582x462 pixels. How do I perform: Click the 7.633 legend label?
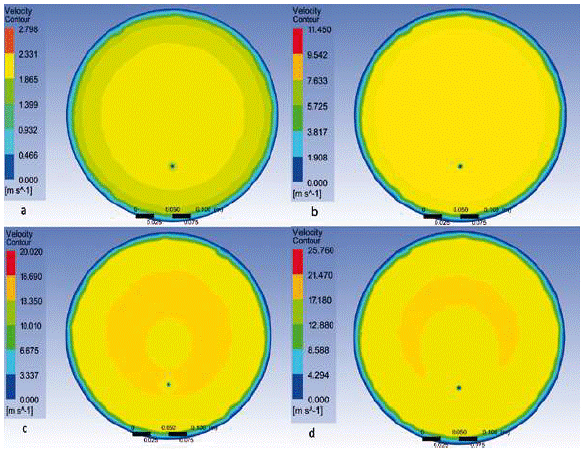coord(318,81)
